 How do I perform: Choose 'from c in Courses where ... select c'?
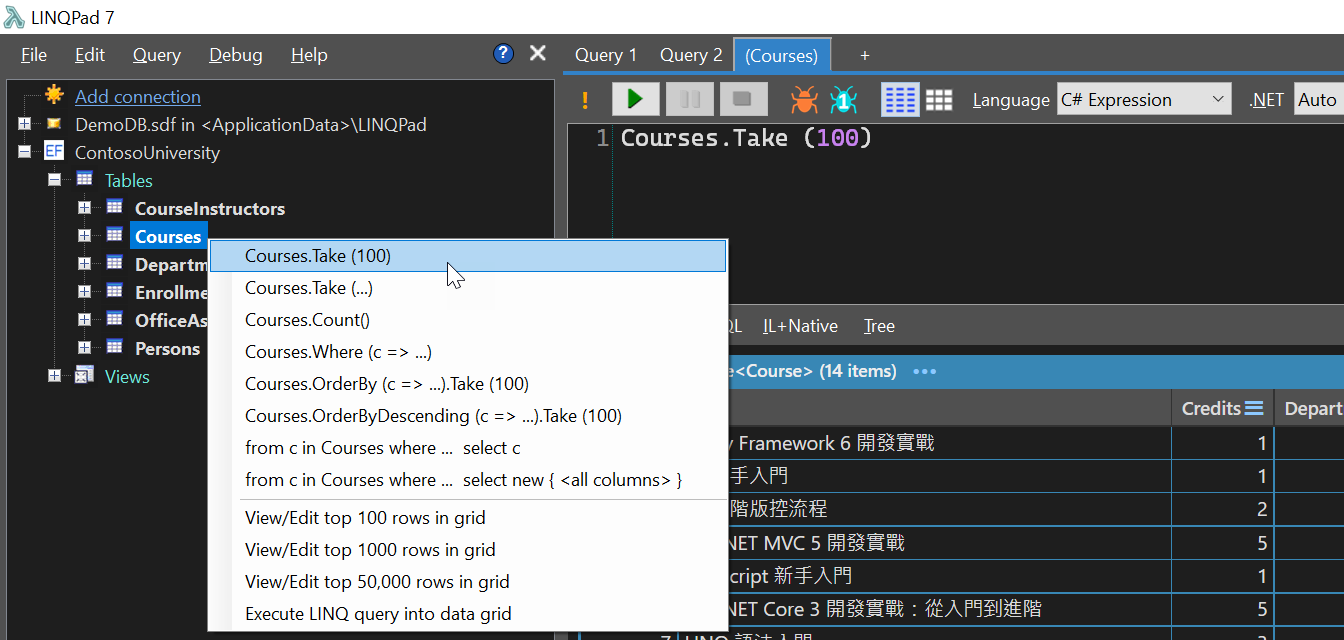coord(468,448)
